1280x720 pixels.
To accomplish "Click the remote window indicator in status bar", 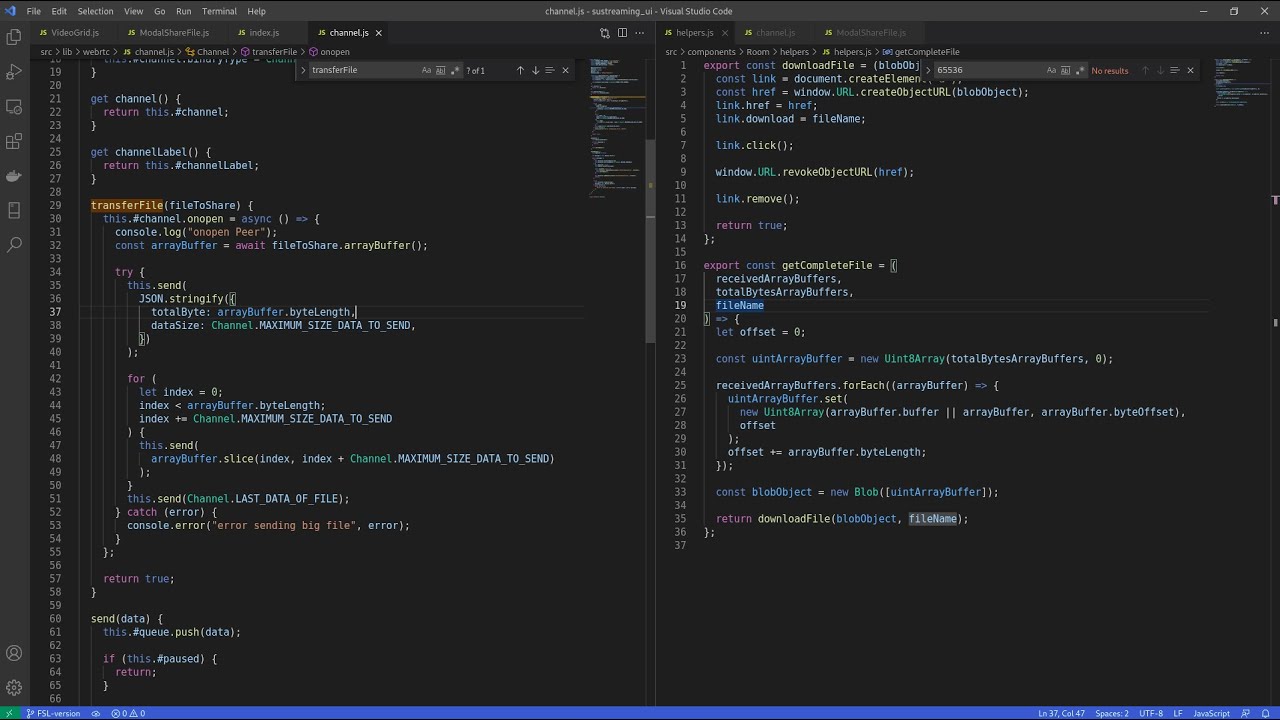I will coord(10,713).
